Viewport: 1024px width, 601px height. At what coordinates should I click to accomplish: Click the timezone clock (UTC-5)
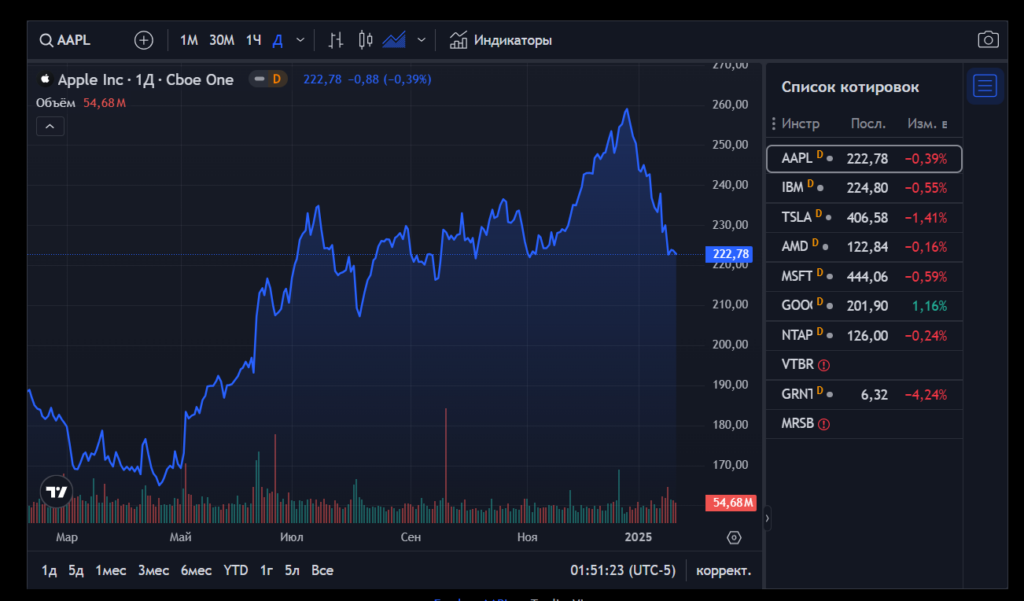click(623, 570)
